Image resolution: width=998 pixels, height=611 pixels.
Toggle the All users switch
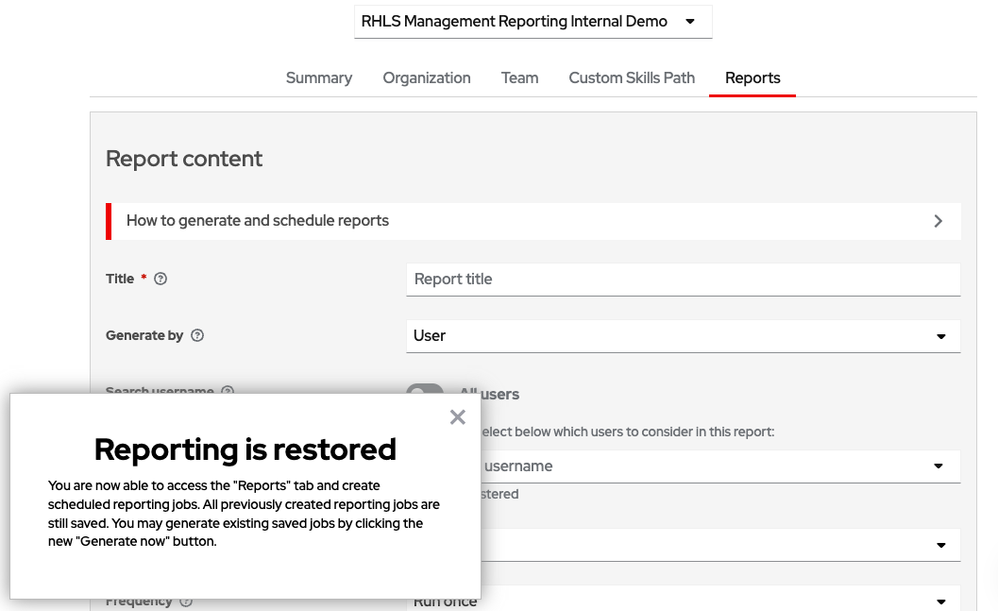click(425, 393)
